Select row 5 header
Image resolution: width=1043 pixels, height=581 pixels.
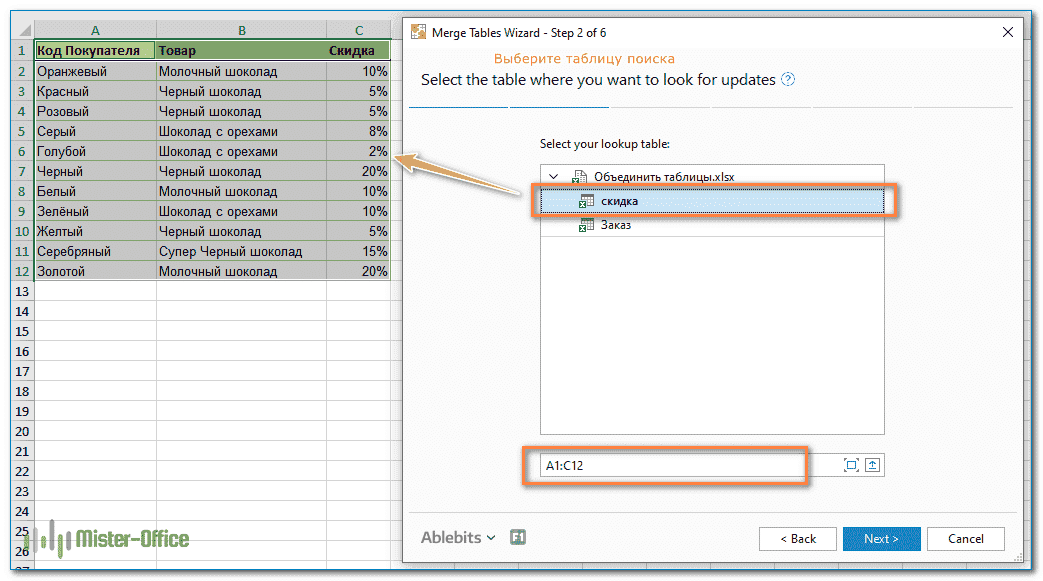(x=22, y=131)
